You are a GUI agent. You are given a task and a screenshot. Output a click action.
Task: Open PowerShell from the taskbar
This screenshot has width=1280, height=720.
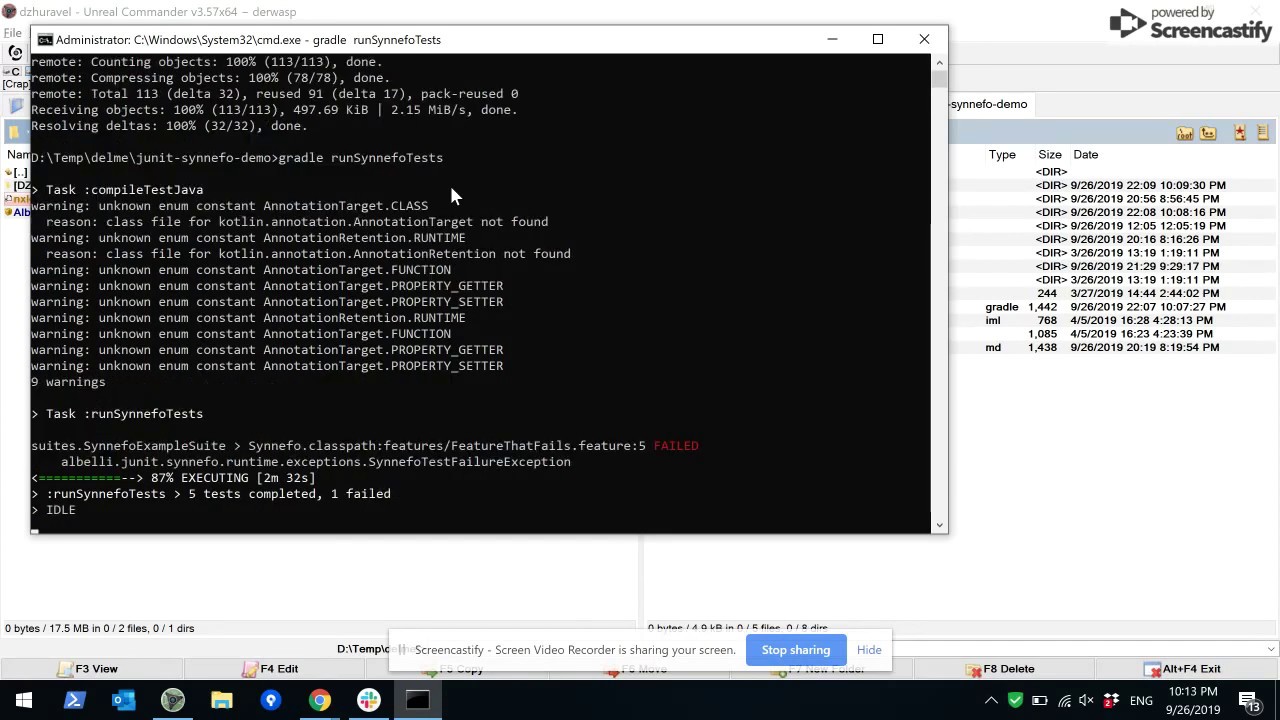pyautogui.click(x=74, y=700)
